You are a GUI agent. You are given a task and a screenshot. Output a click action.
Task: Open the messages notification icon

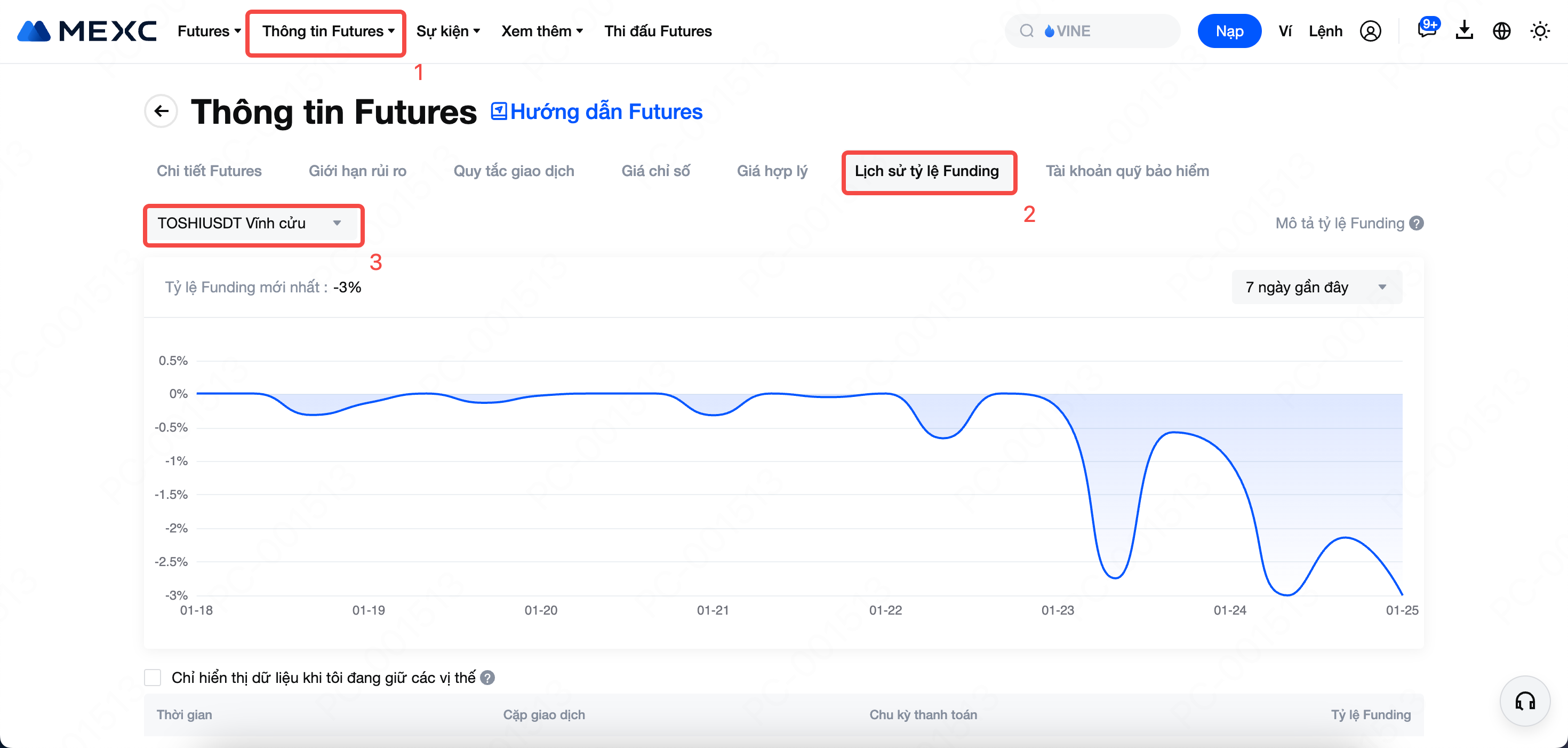(1426, 30)
